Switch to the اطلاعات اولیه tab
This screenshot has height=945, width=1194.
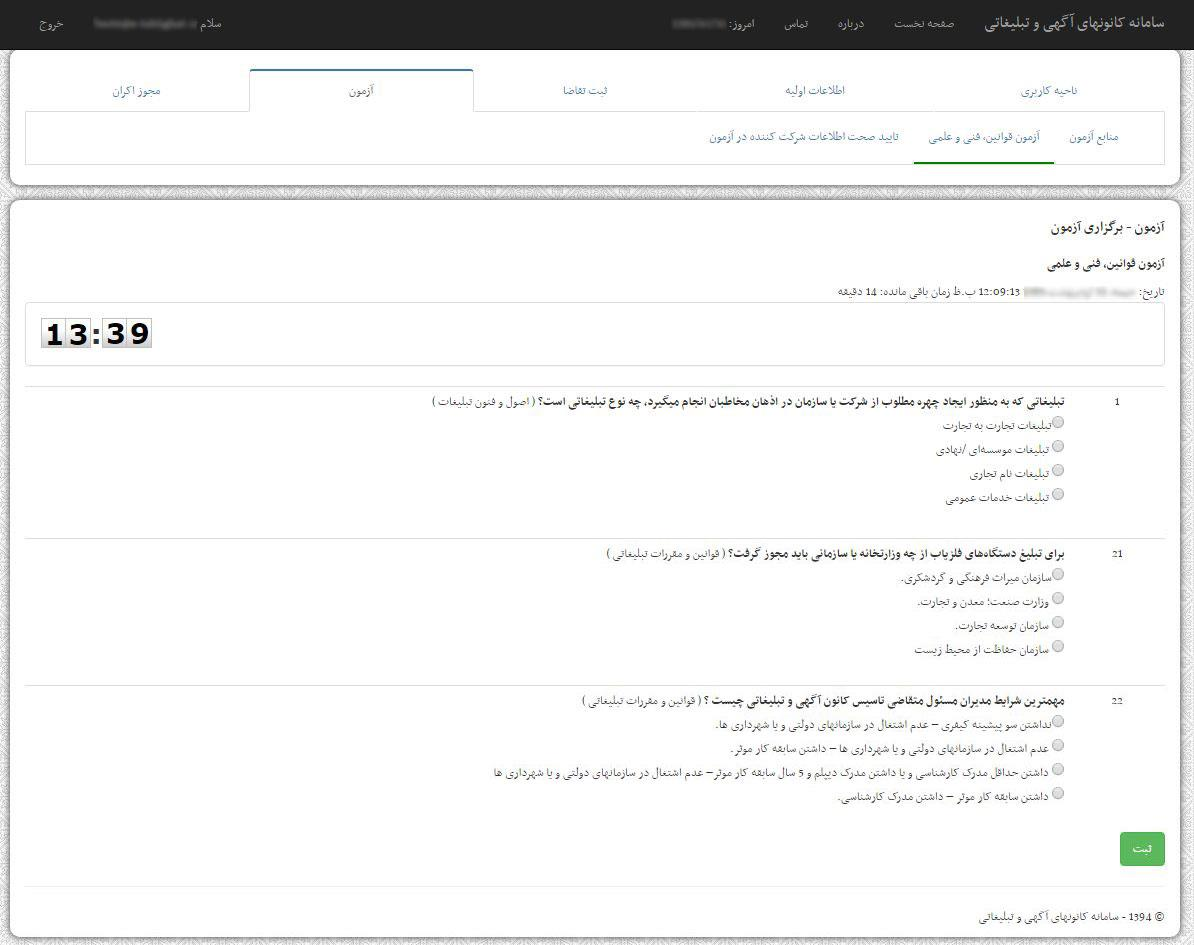(815, 91)
